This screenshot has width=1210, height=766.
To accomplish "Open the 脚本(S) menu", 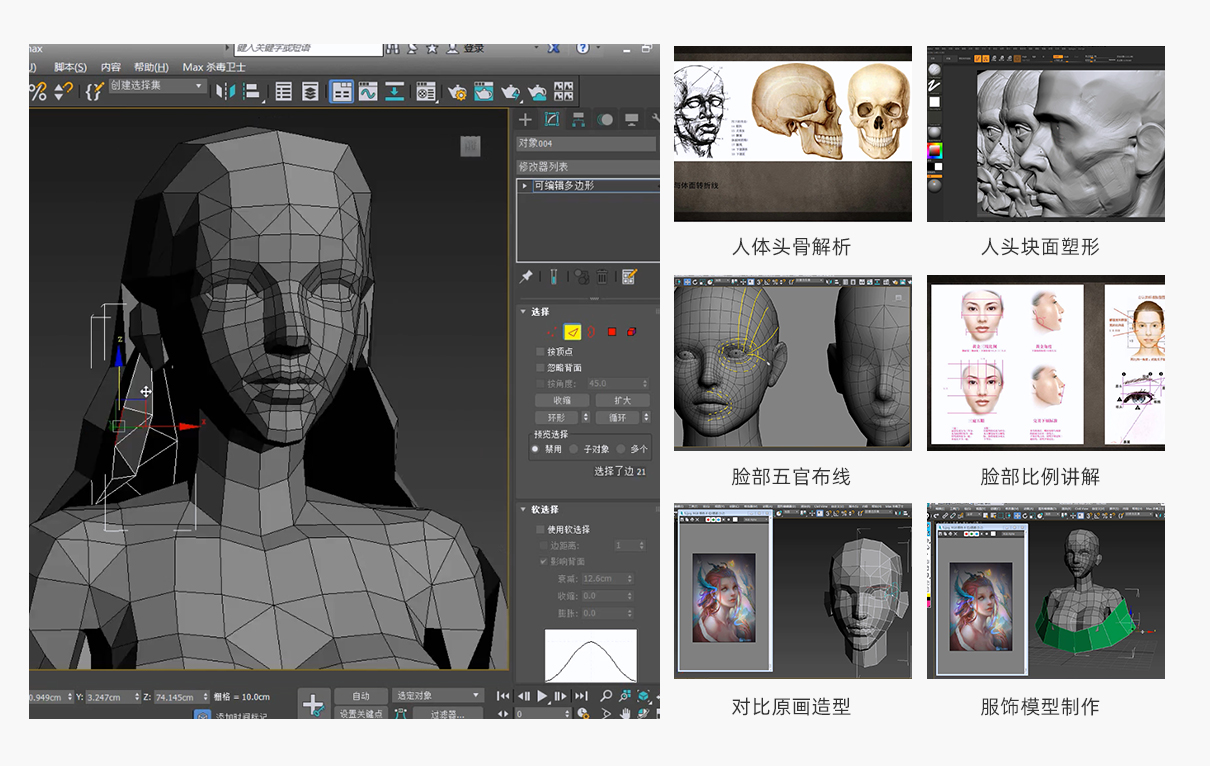I will (70, 67).
